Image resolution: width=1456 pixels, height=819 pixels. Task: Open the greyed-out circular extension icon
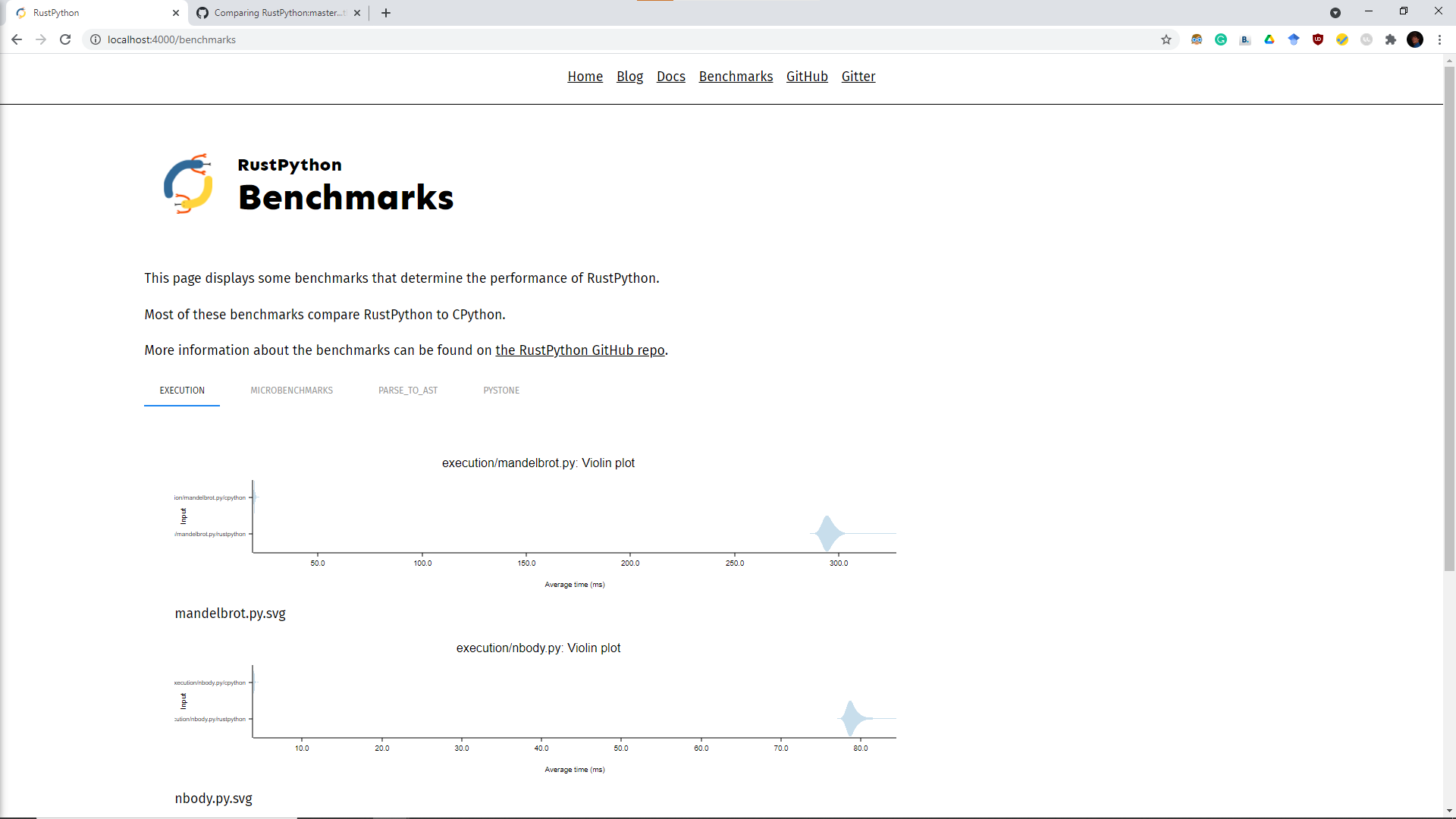coord(1367,39)
